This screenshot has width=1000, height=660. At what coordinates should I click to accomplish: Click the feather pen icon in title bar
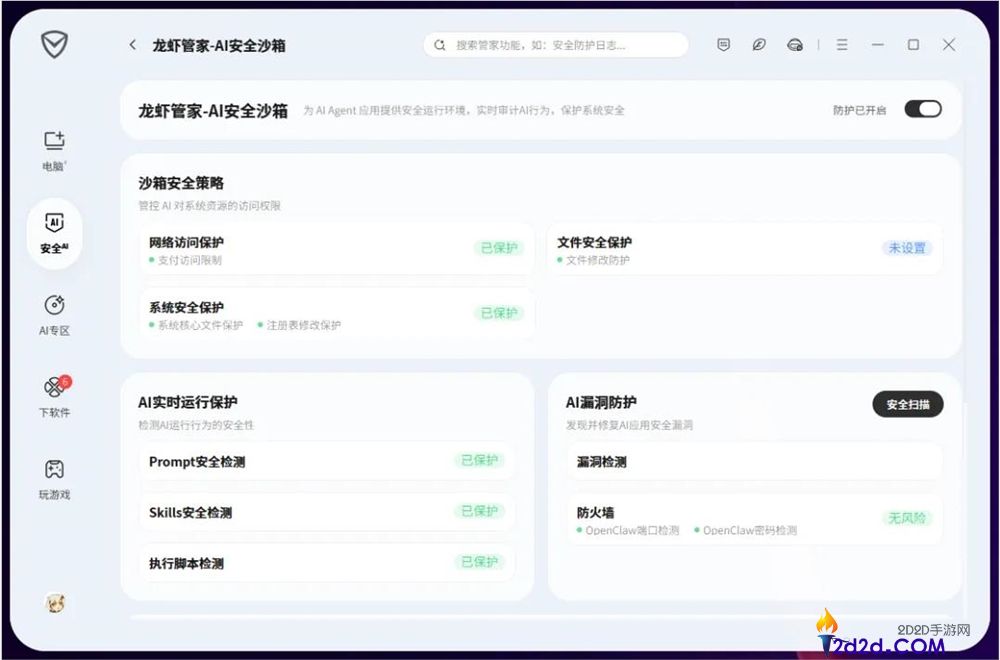760,45
